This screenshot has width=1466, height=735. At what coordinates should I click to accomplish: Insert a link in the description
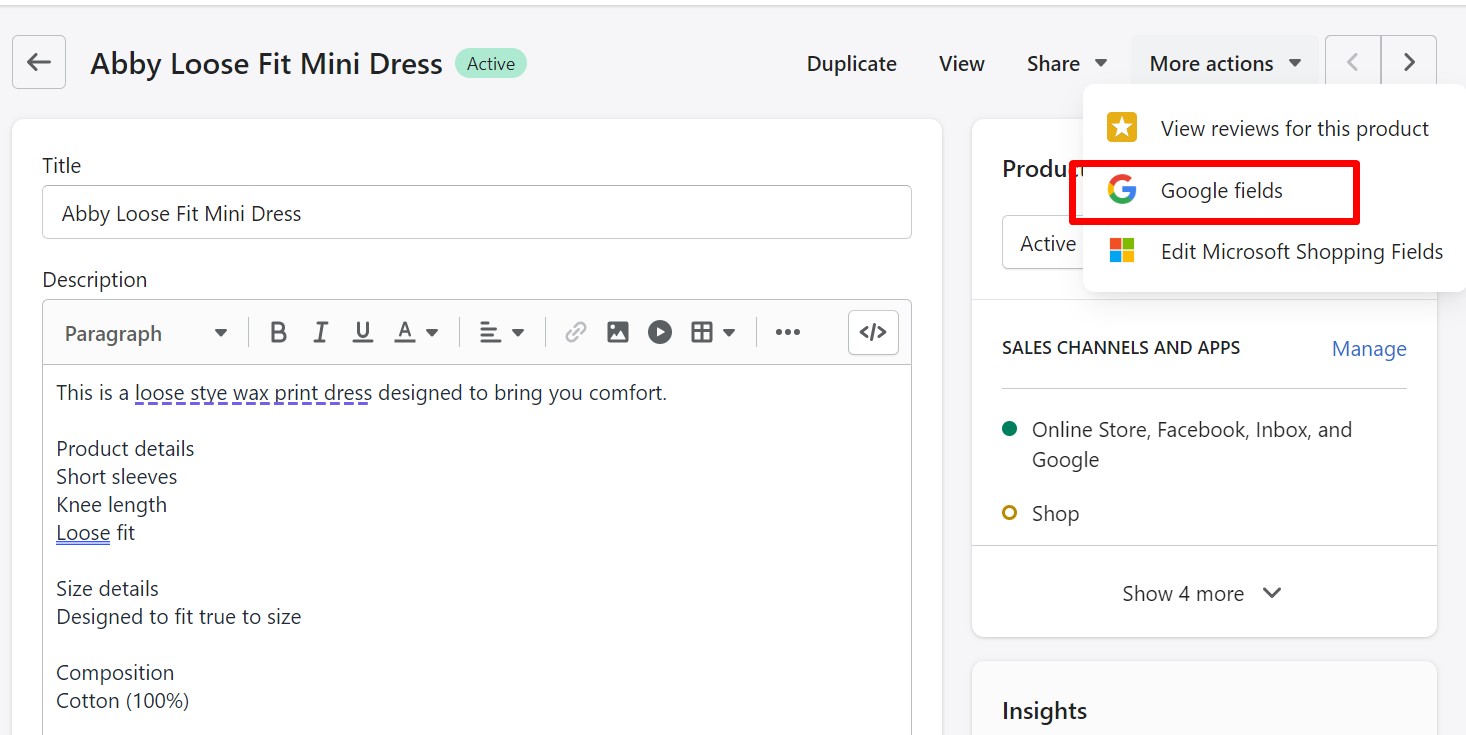(575, 333)
